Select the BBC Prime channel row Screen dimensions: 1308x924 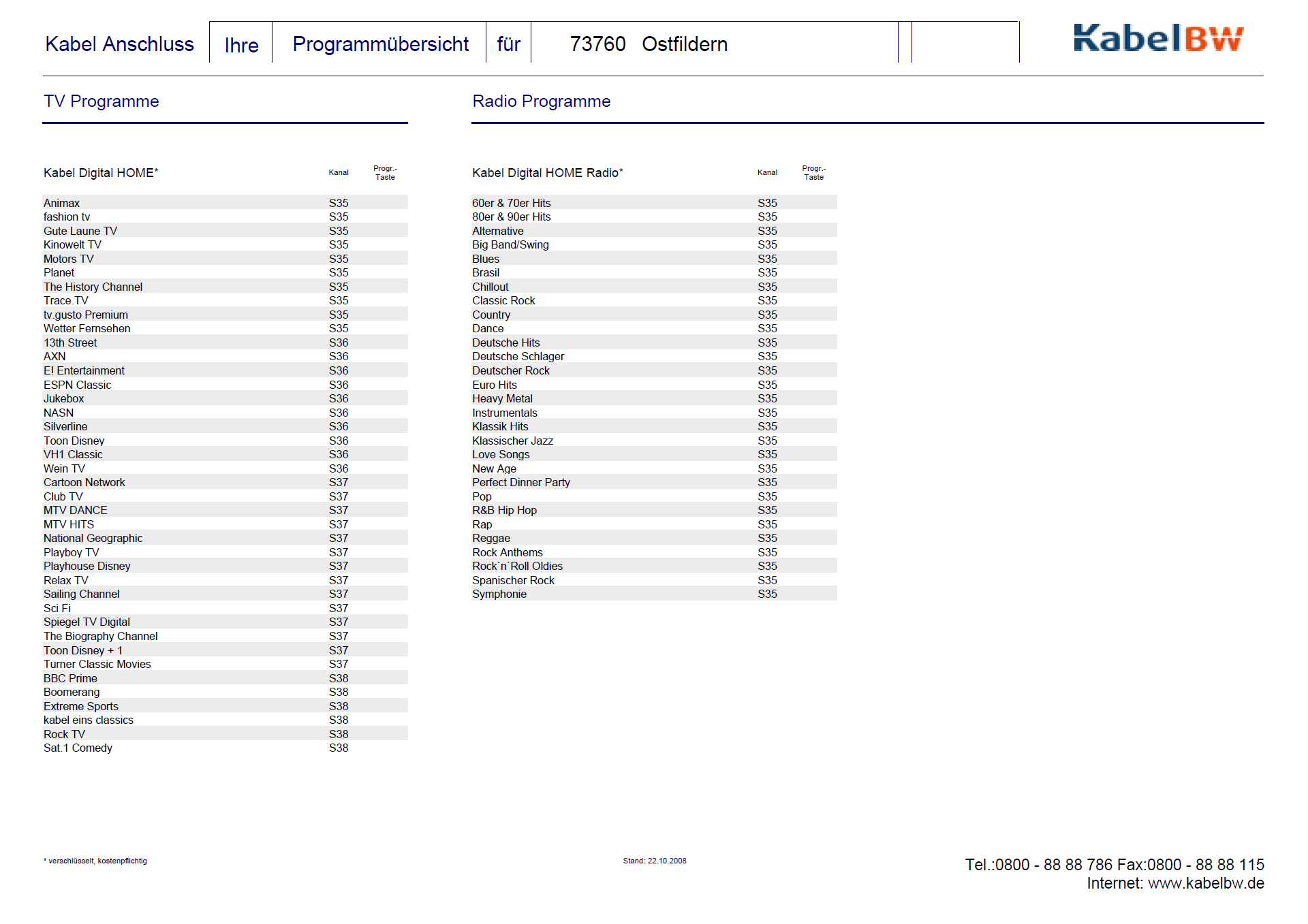click(x=70, y=678)
